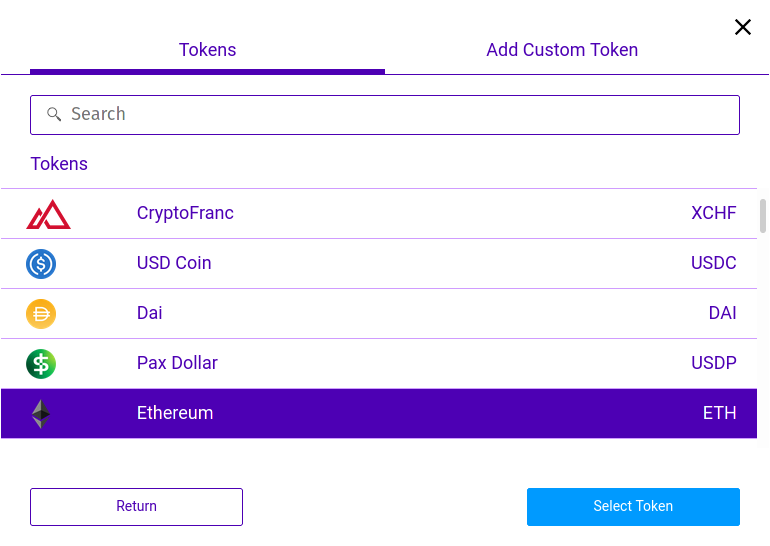This screenshot has width=770, height=546.
Task: Open the Add Custom Token tab
Action: click(x=562, y=50)
